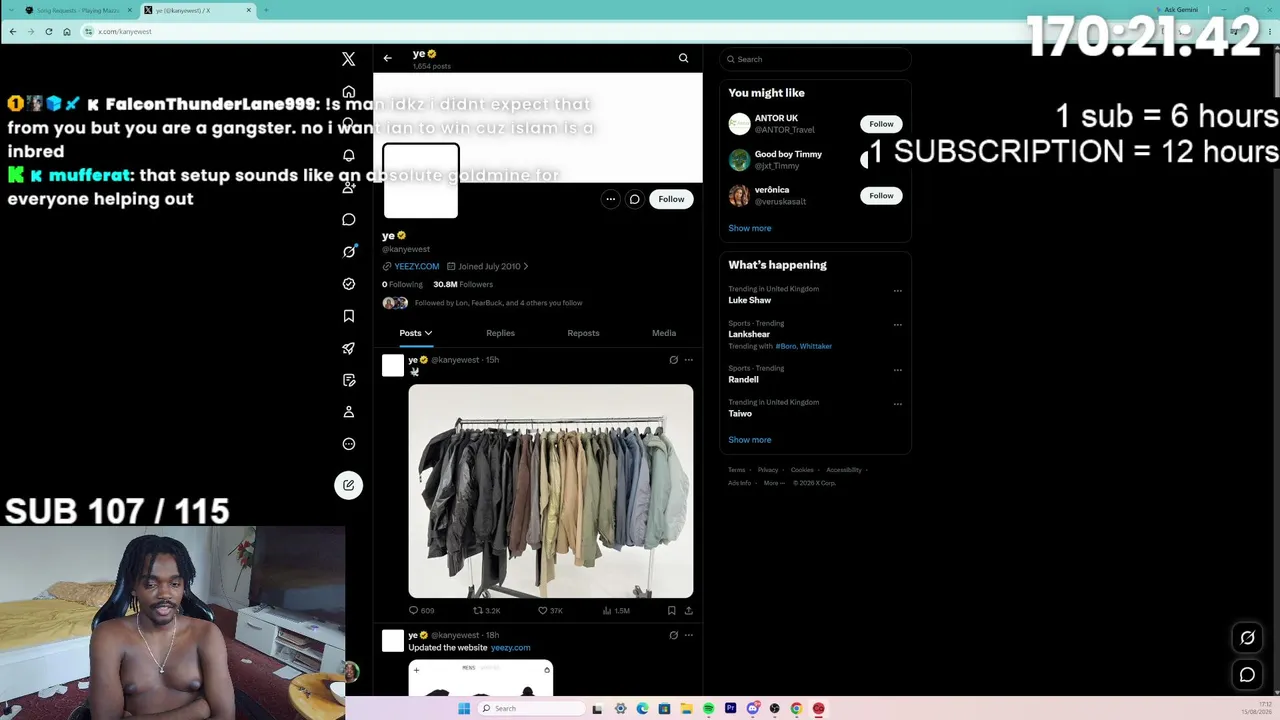Screen dimensions: 1280x720
Task: Open the More circle menu in the X sidebar
Action: click(348, 444)
